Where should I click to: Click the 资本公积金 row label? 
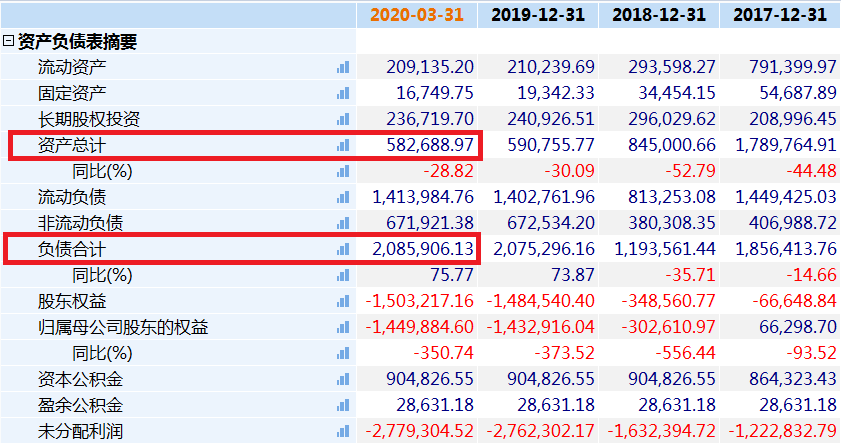(80, 380)
